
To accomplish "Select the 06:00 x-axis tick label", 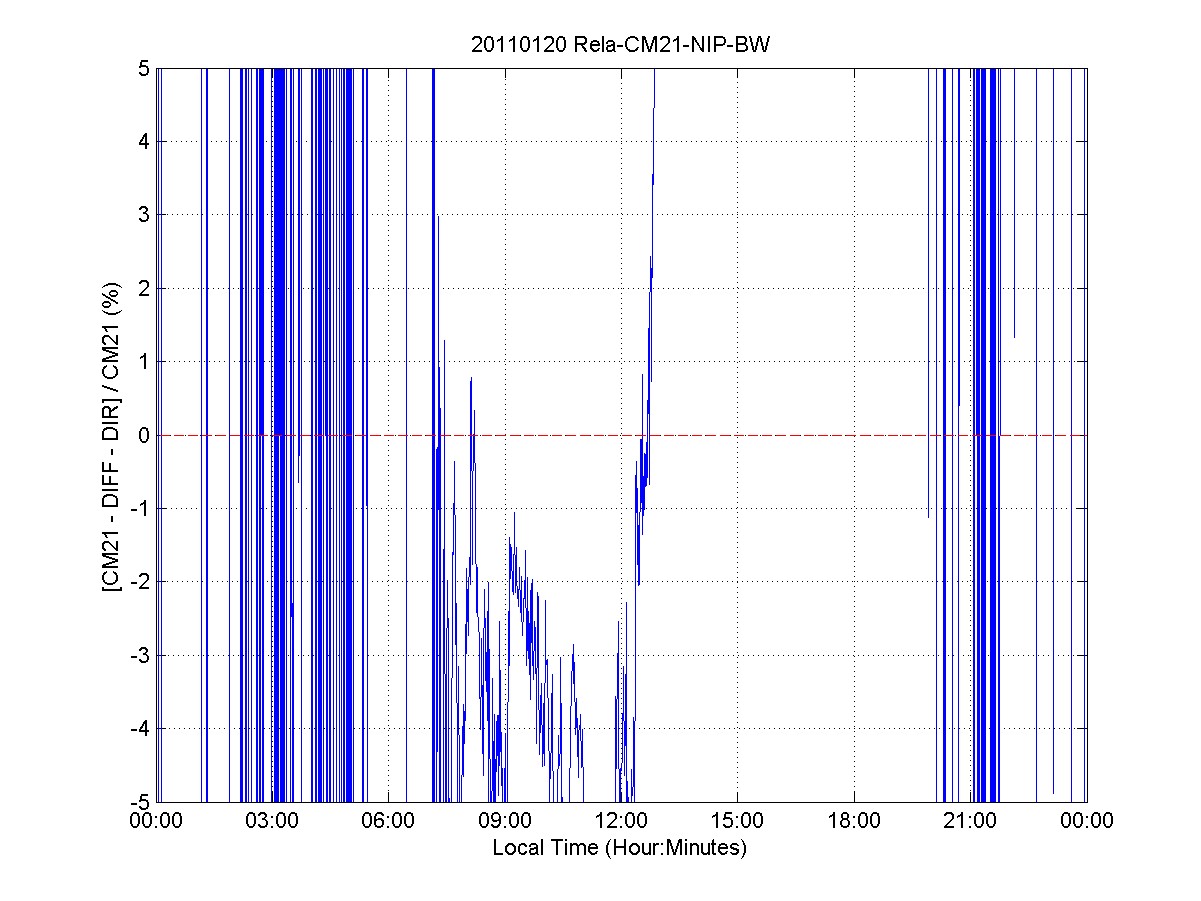I will (388, 821).
